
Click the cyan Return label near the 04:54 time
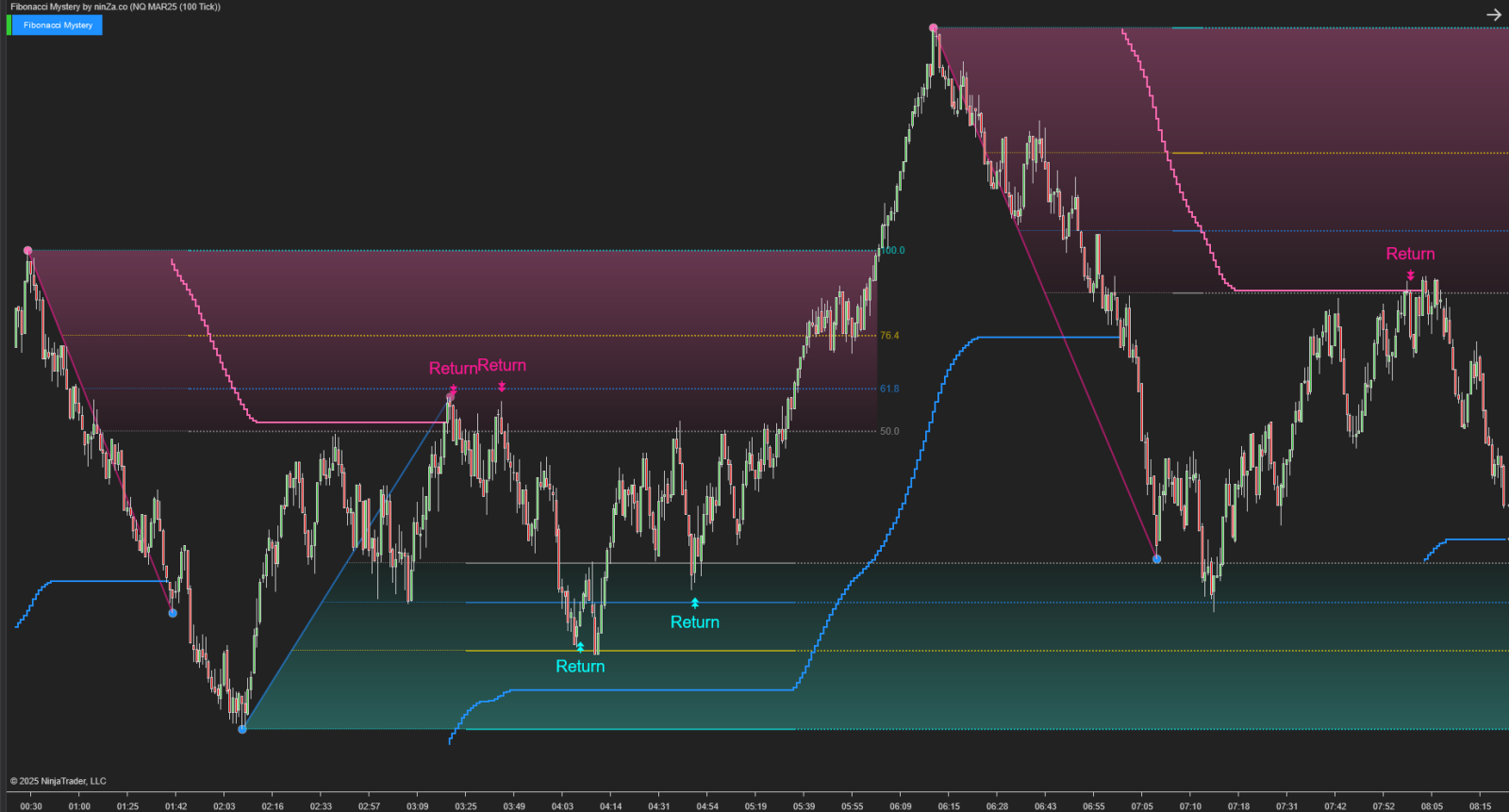(695, 622)
